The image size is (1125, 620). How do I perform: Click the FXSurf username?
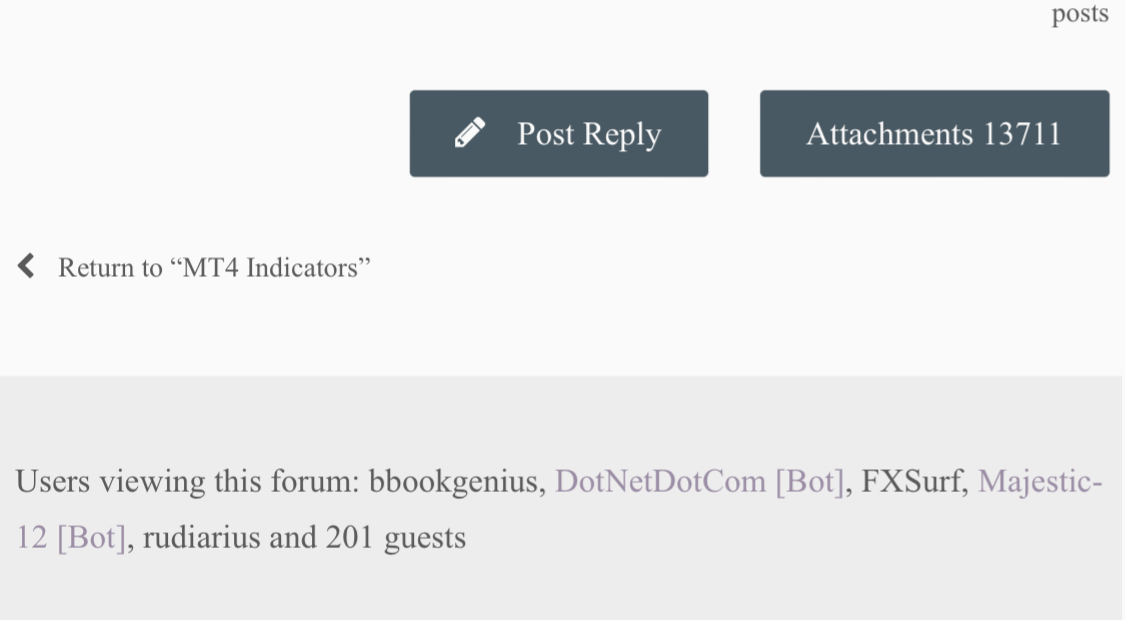coord(914,482)
